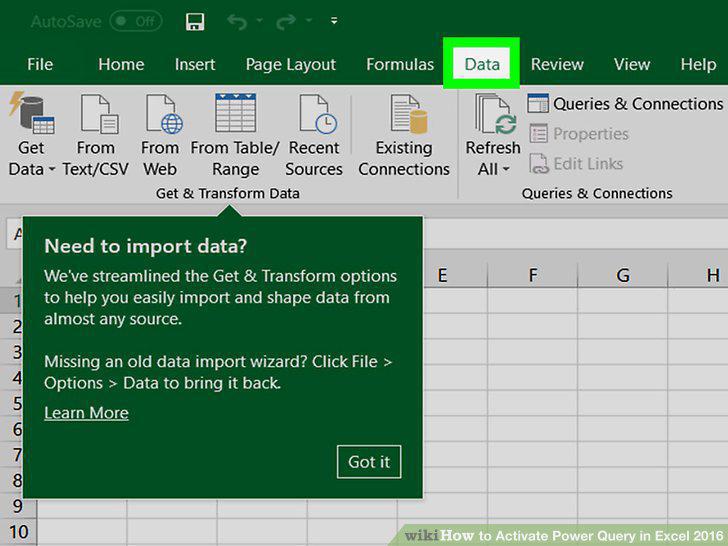The width and height of the screenshot is (728, 546).
Task: Click the From Table/Range icon
Action: coord(235,113)
